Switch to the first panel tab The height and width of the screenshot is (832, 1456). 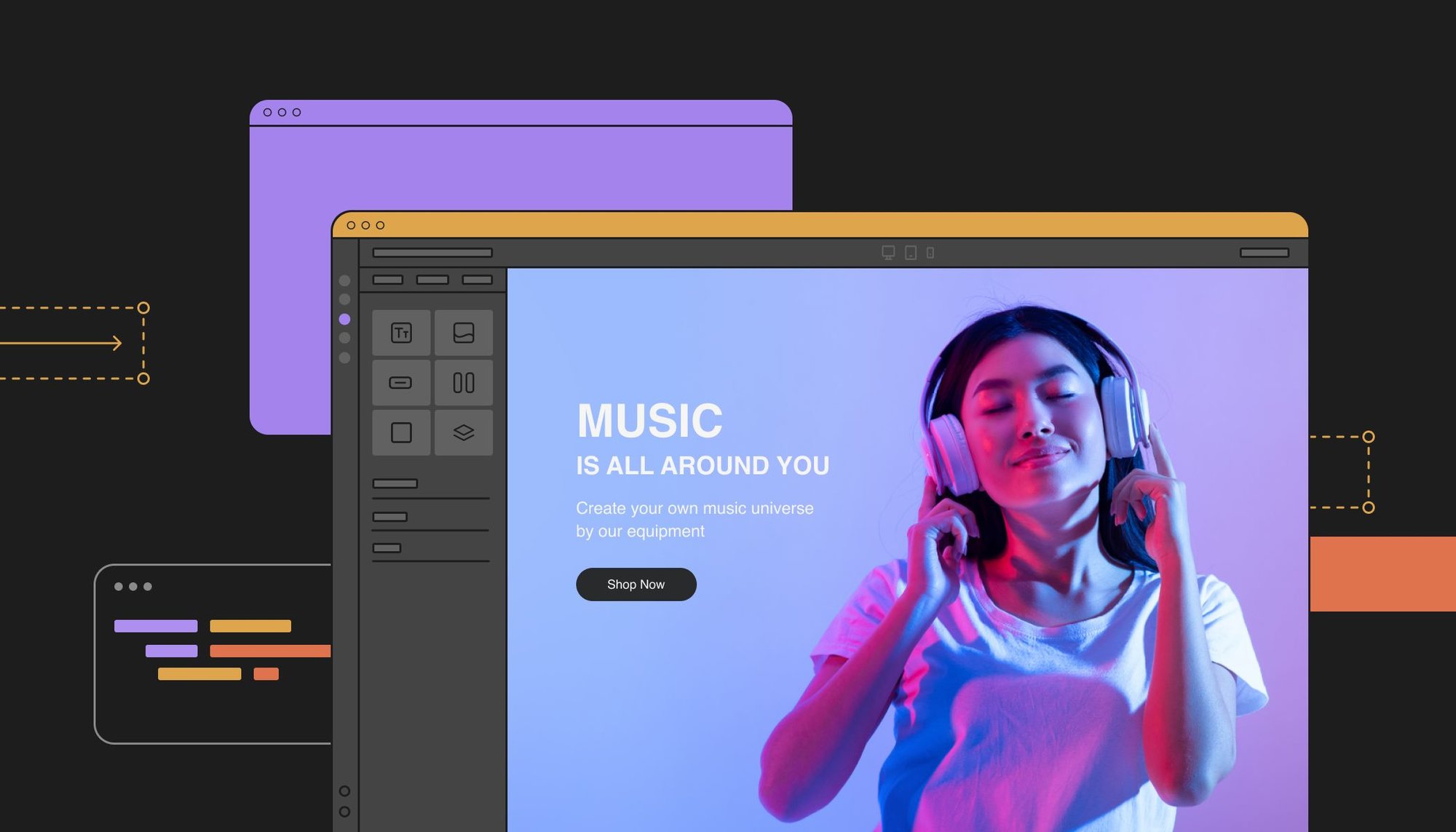(387, 279)
